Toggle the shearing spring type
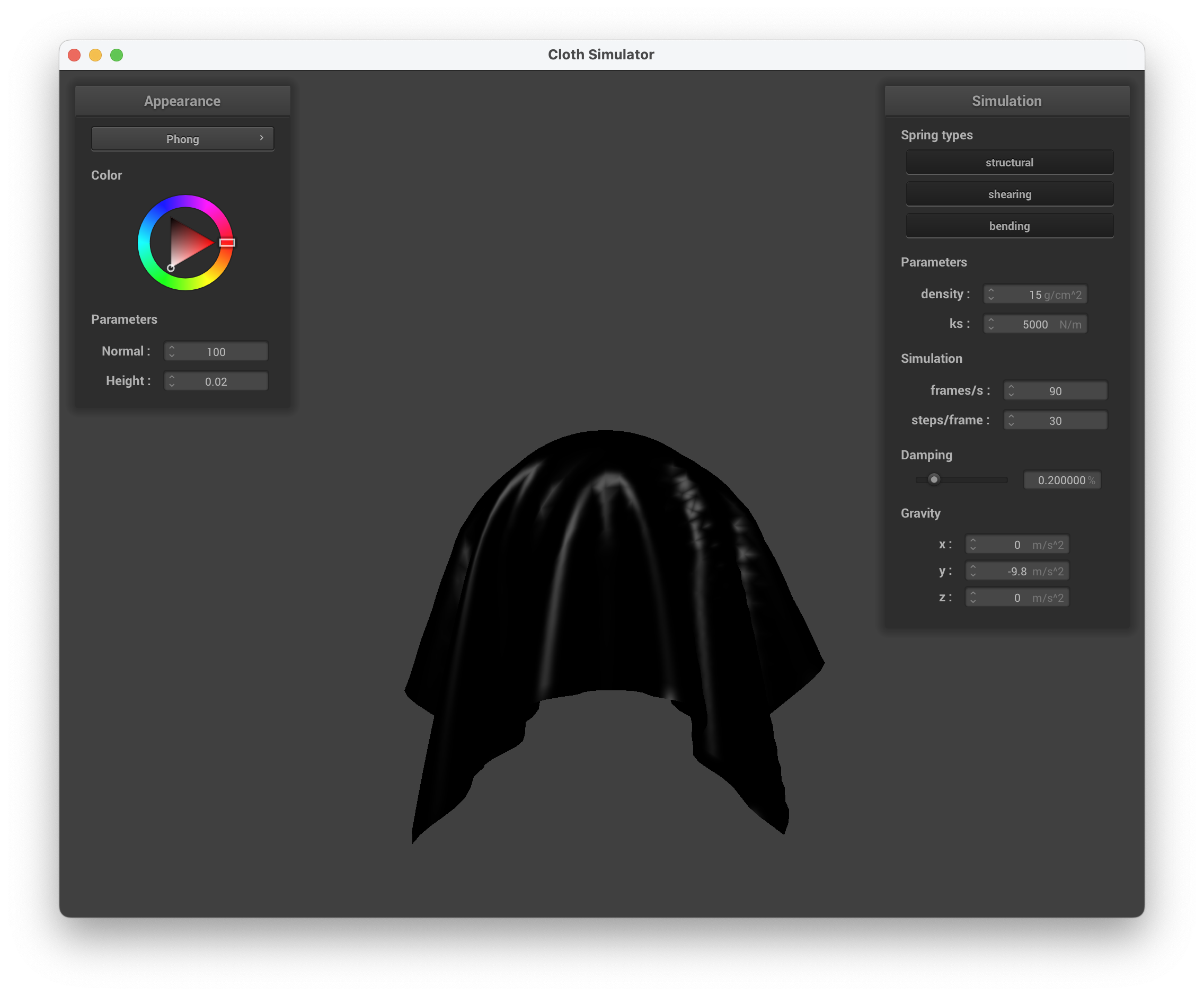Screen dimensions: 1204x996 pos(1009,194)
